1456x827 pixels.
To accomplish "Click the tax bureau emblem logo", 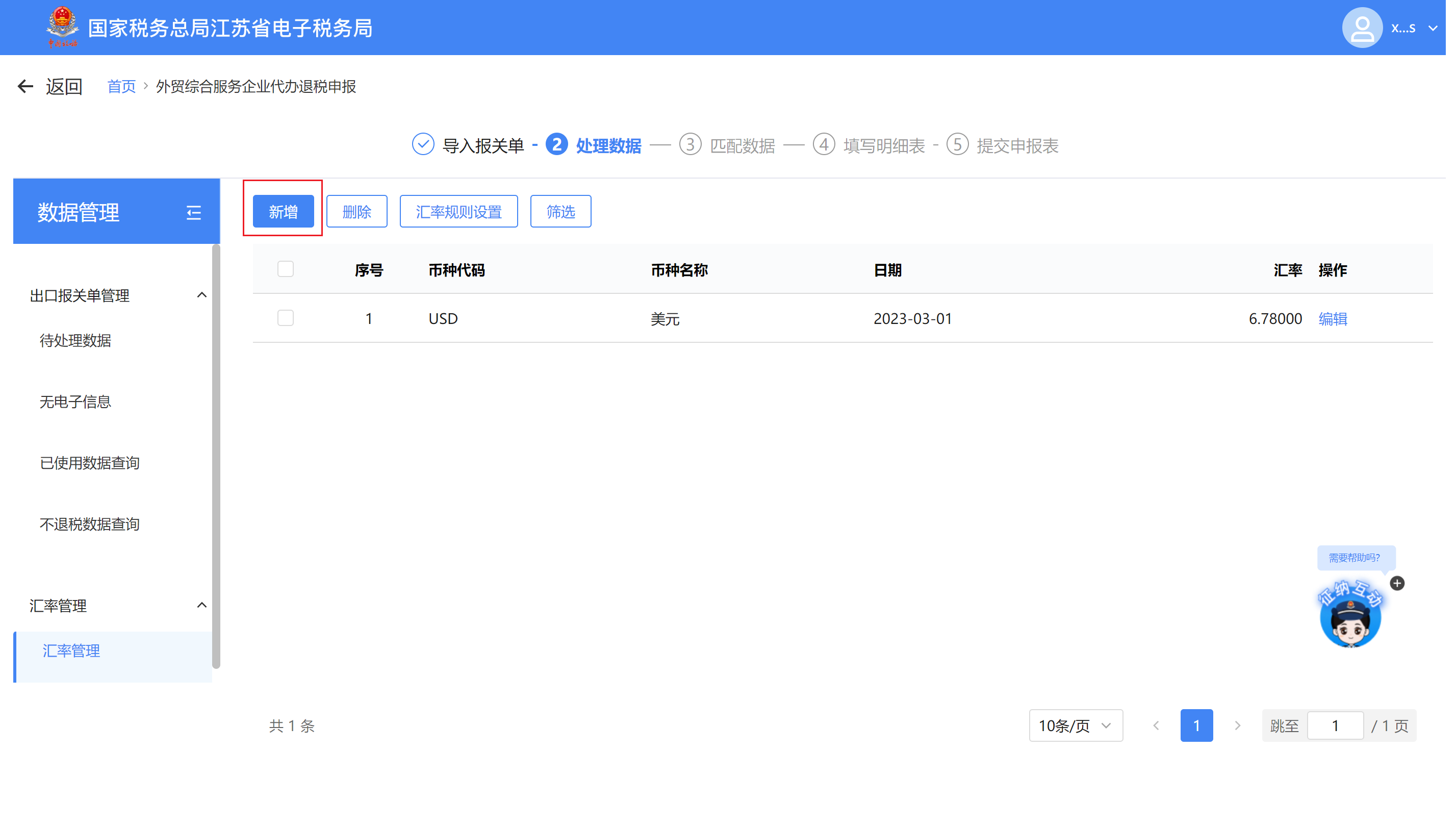I will point(62,26).
